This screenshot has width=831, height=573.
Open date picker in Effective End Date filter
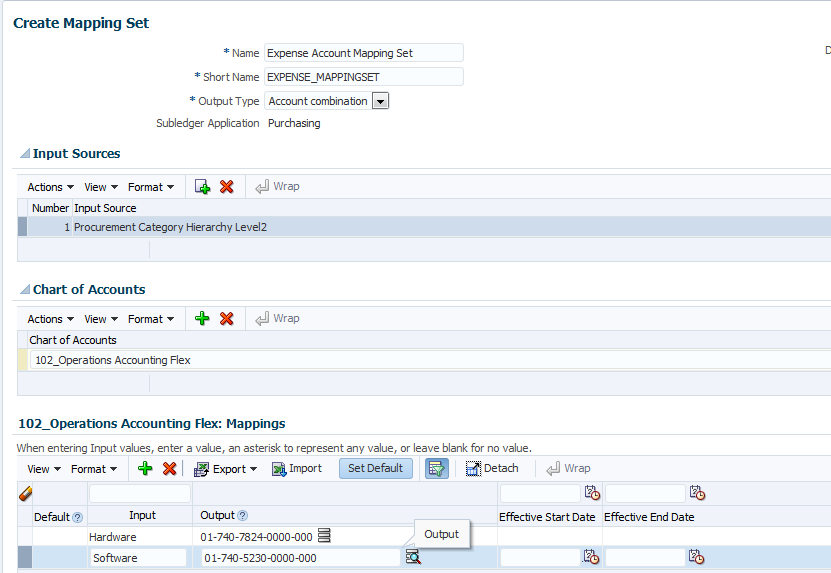[x=697, y=493]
